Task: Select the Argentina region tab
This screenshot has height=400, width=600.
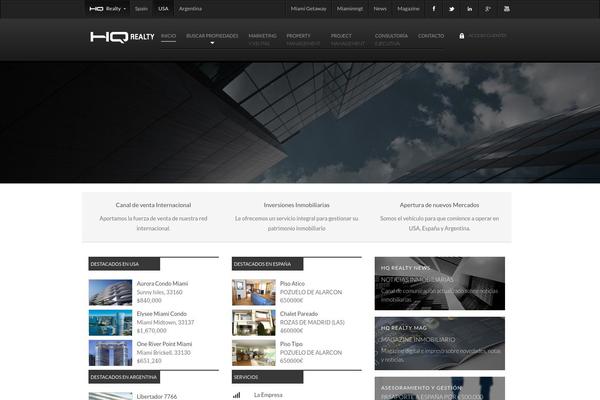Action: pyautogui.click(x=190, y=8)
